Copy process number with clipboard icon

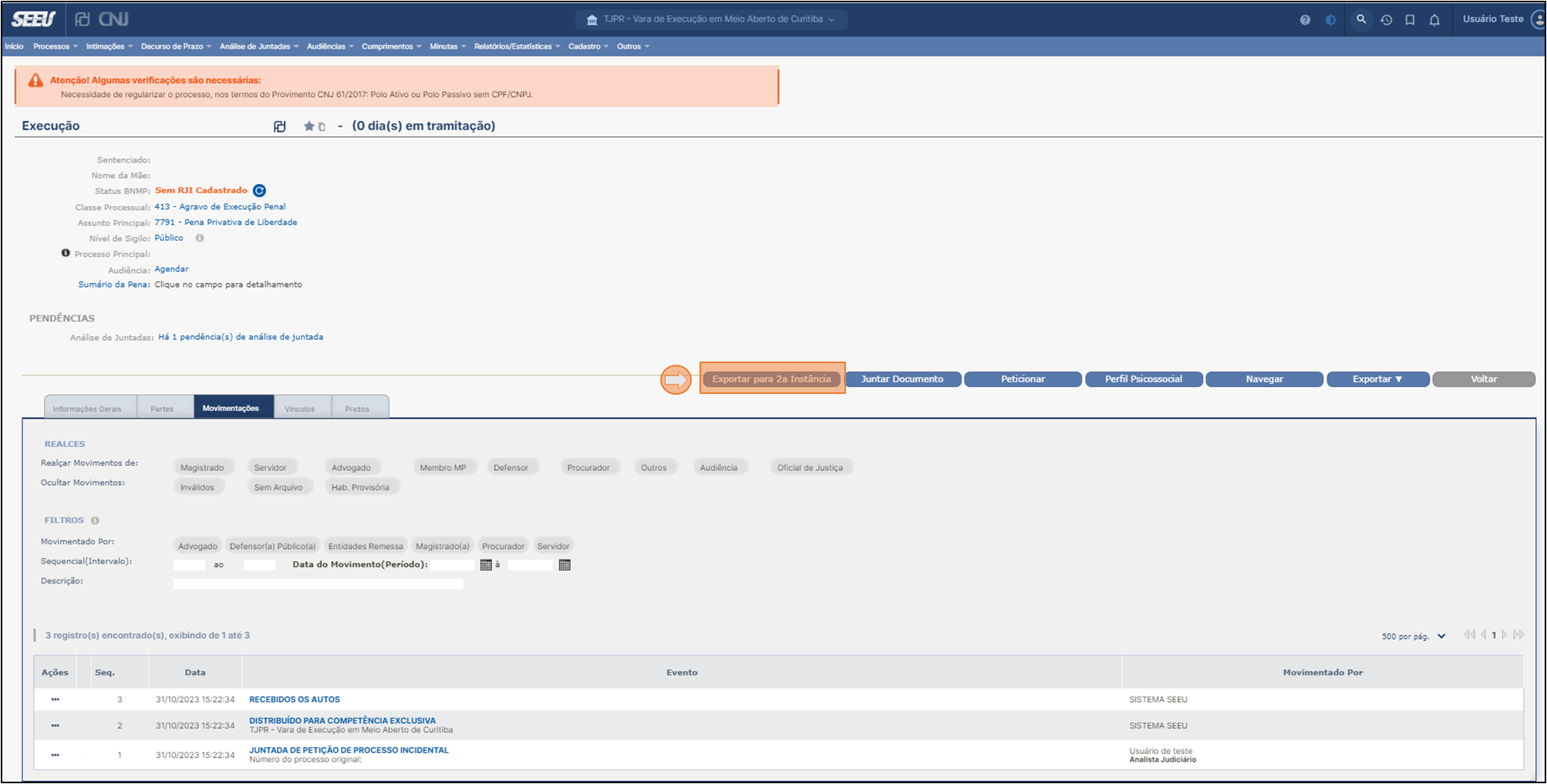[x=322, y=126]
